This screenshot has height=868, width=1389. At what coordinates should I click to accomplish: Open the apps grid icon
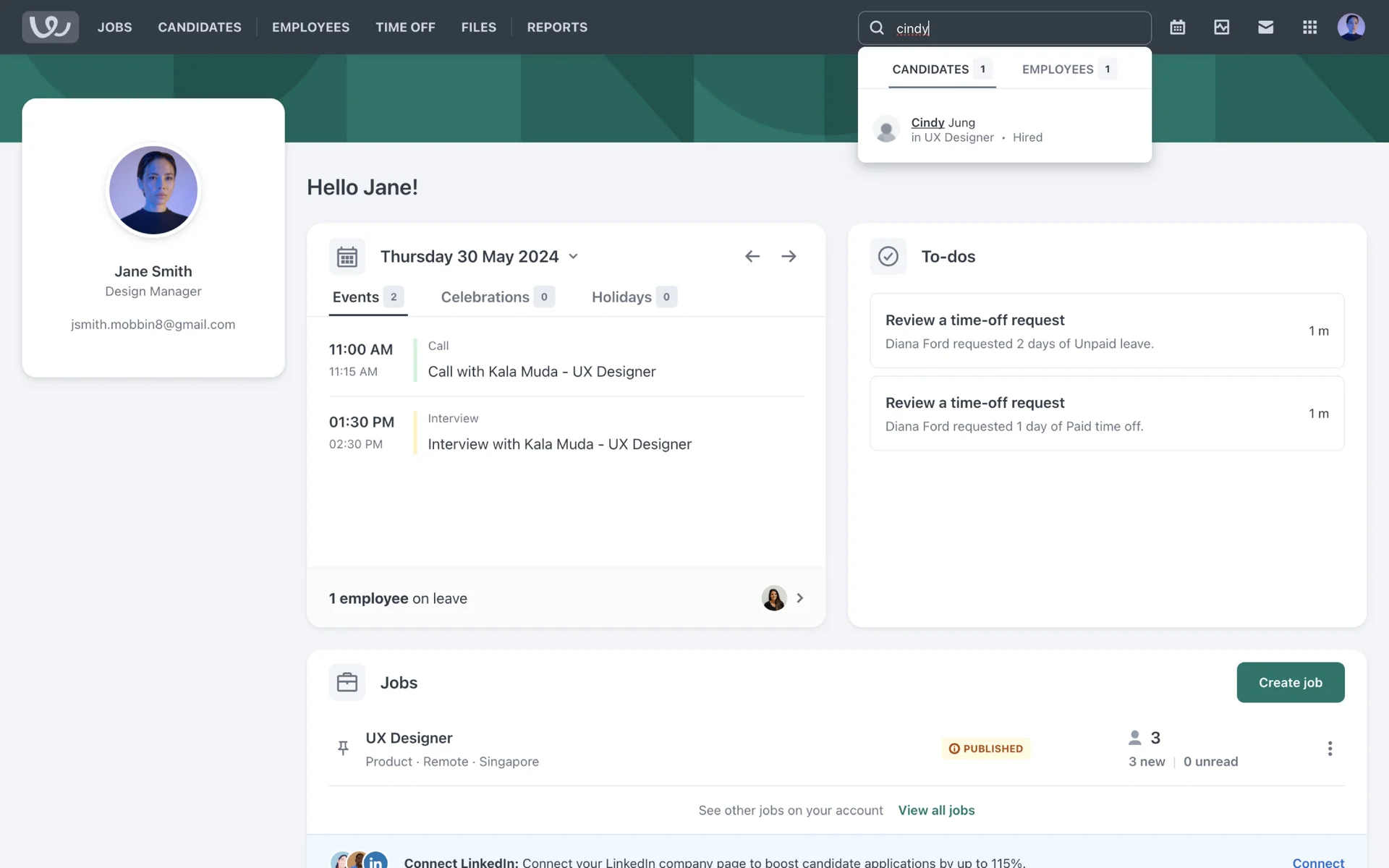click(1309, 27)
